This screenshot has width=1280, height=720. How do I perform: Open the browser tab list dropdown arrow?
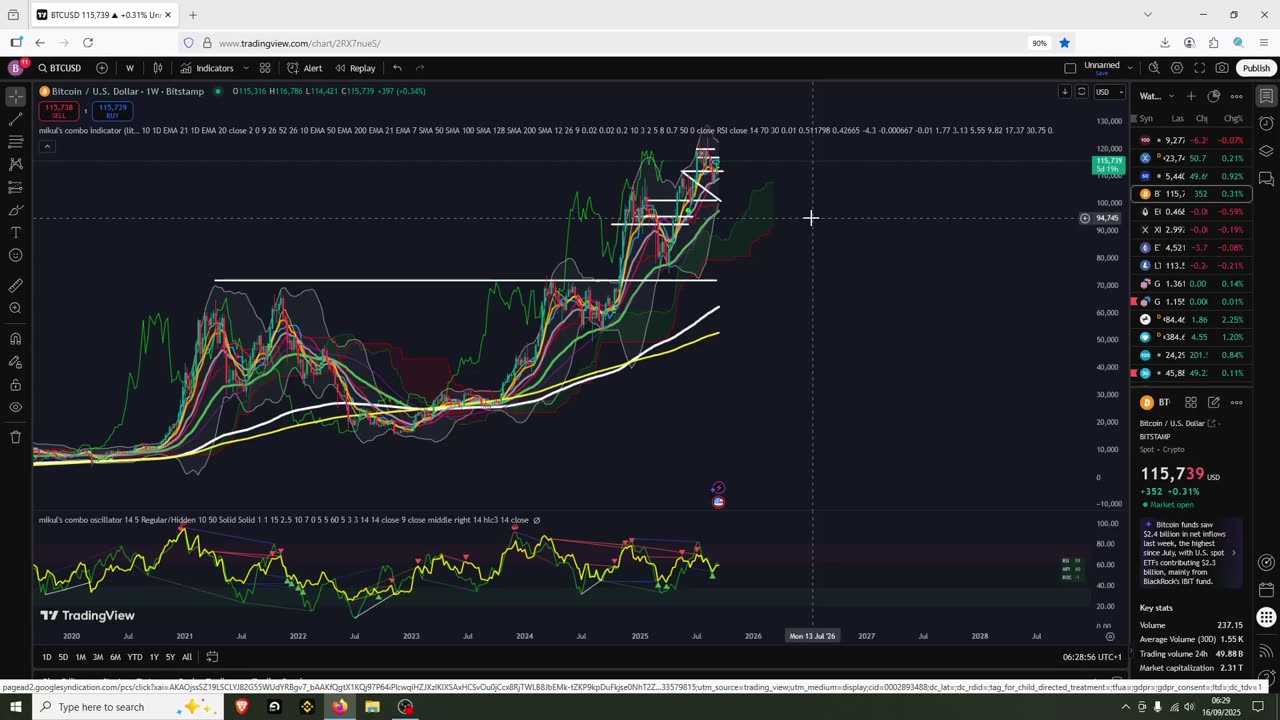(1147, 14)
